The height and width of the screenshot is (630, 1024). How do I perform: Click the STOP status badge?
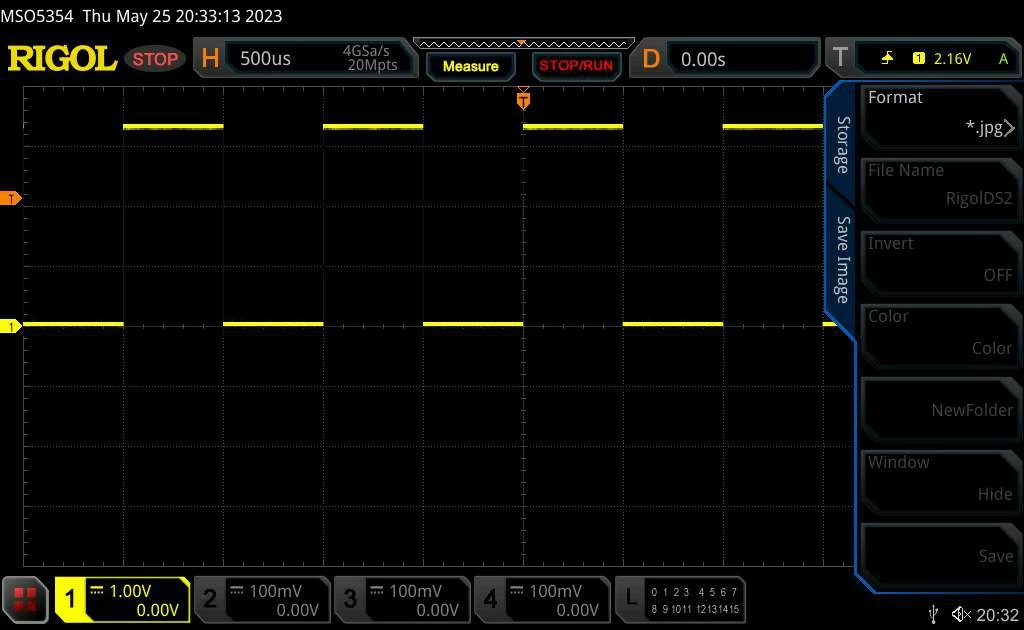tap(155, 59)
